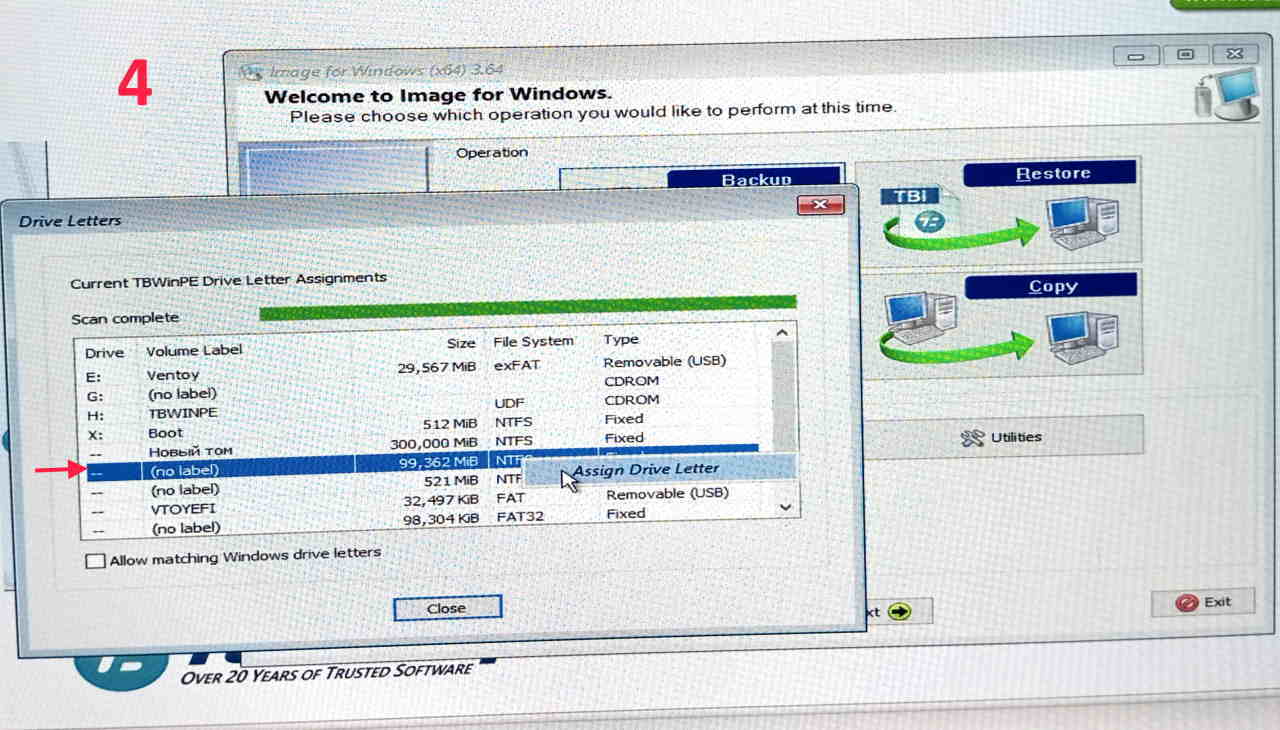Click the Close button in Drive Letters dialog
Viewport: 1280px width, 730px height.
coord(447,608)
